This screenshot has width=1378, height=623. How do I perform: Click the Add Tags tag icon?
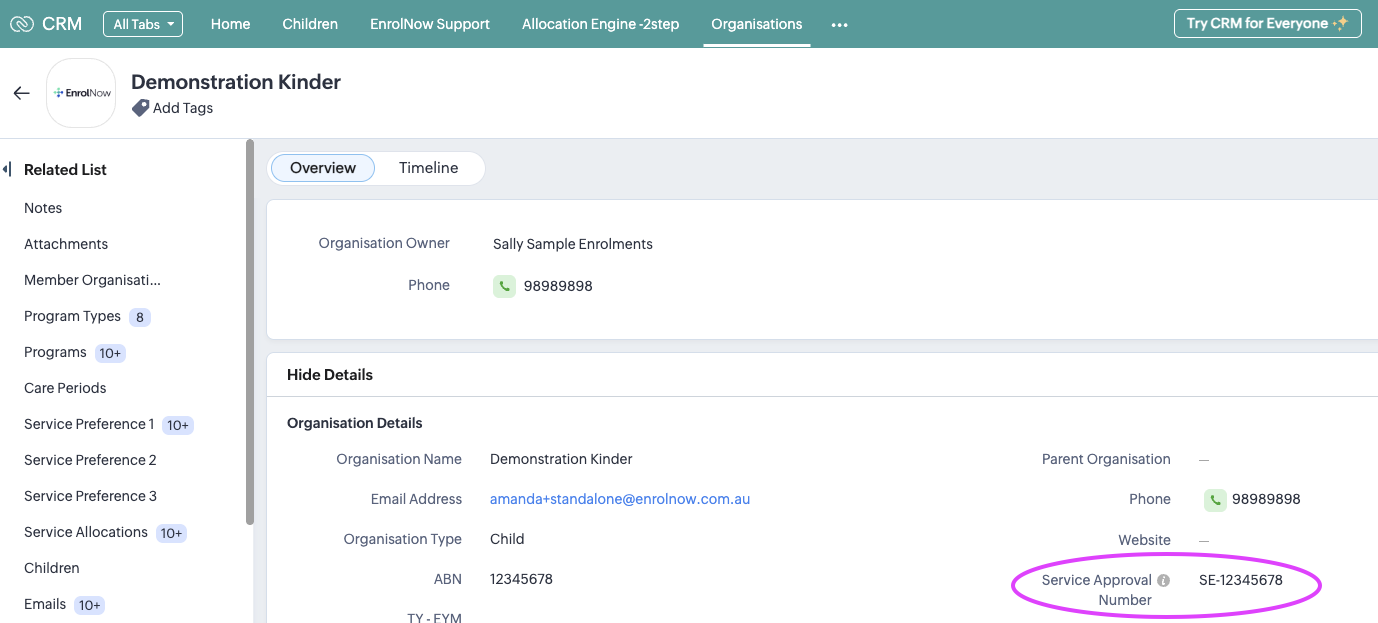(x=140, y=108)
